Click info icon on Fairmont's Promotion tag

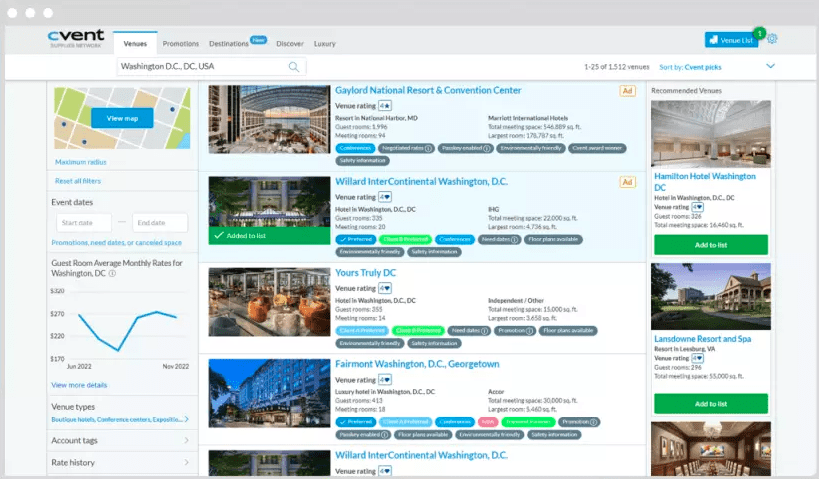593,422
